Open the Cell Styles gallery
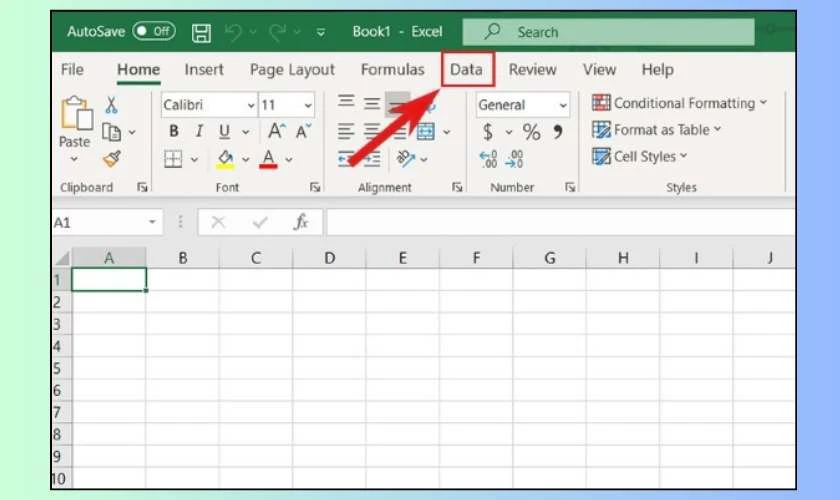Image resolution: width=840 pixels, height=500 pixels. (x=640, y=156)
